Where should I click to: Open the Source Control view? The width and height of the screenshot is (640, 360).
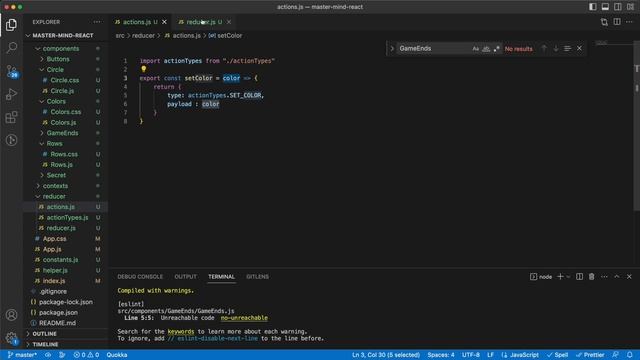(11, 71)
